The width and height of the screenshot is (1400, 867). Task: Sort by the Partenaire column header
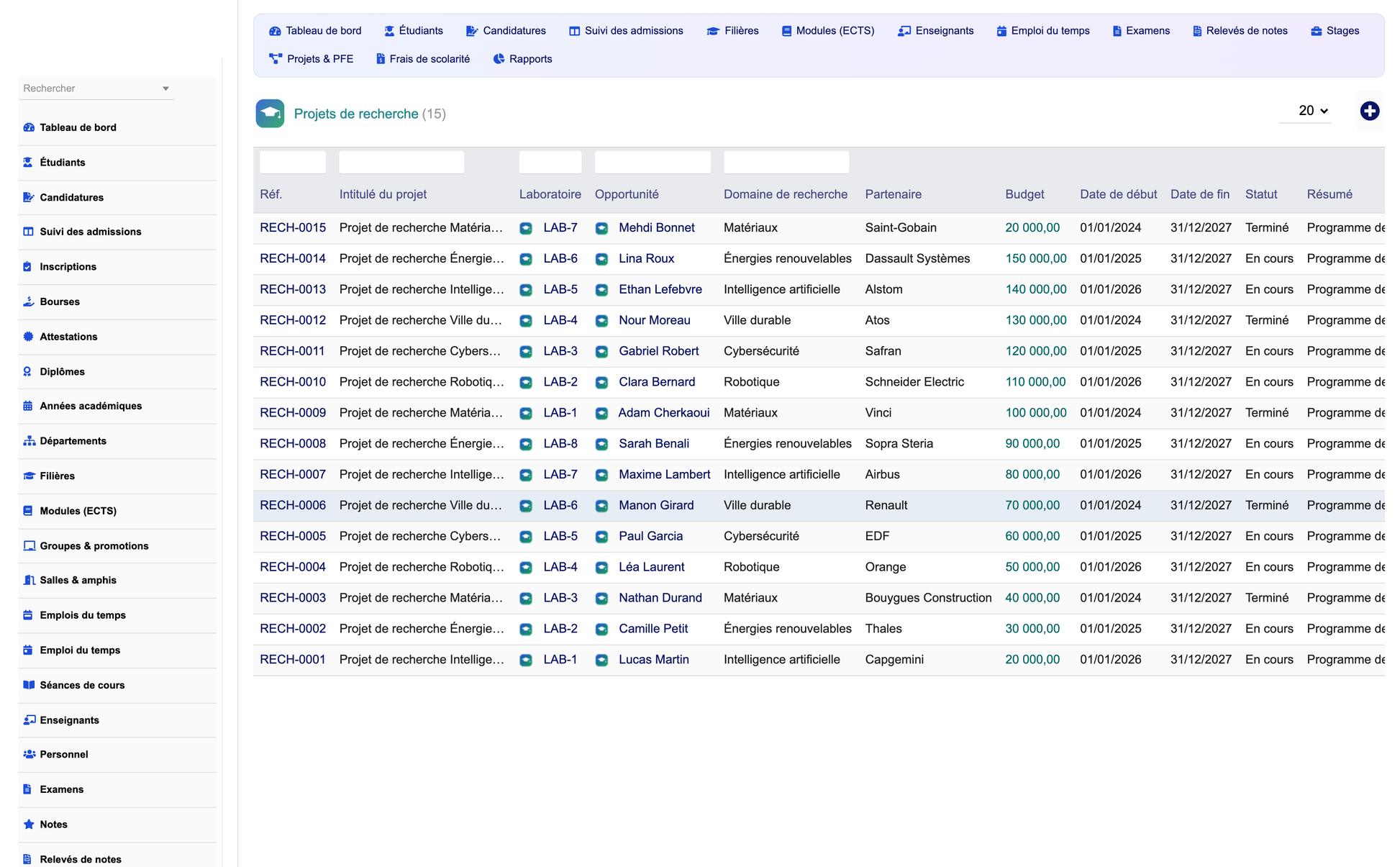[x=893, y=194]
